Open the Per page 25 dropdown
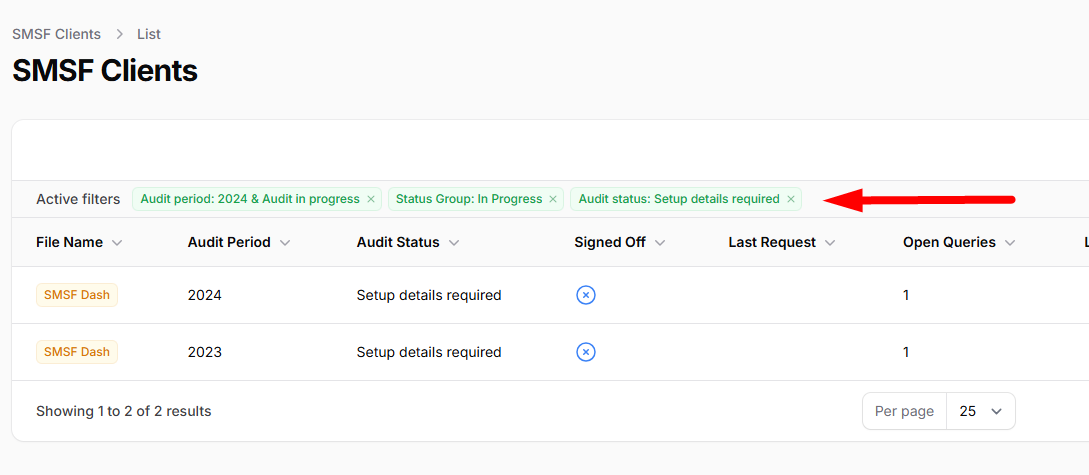This screenshot has height=475, width=1089. (x=981, y=411)
